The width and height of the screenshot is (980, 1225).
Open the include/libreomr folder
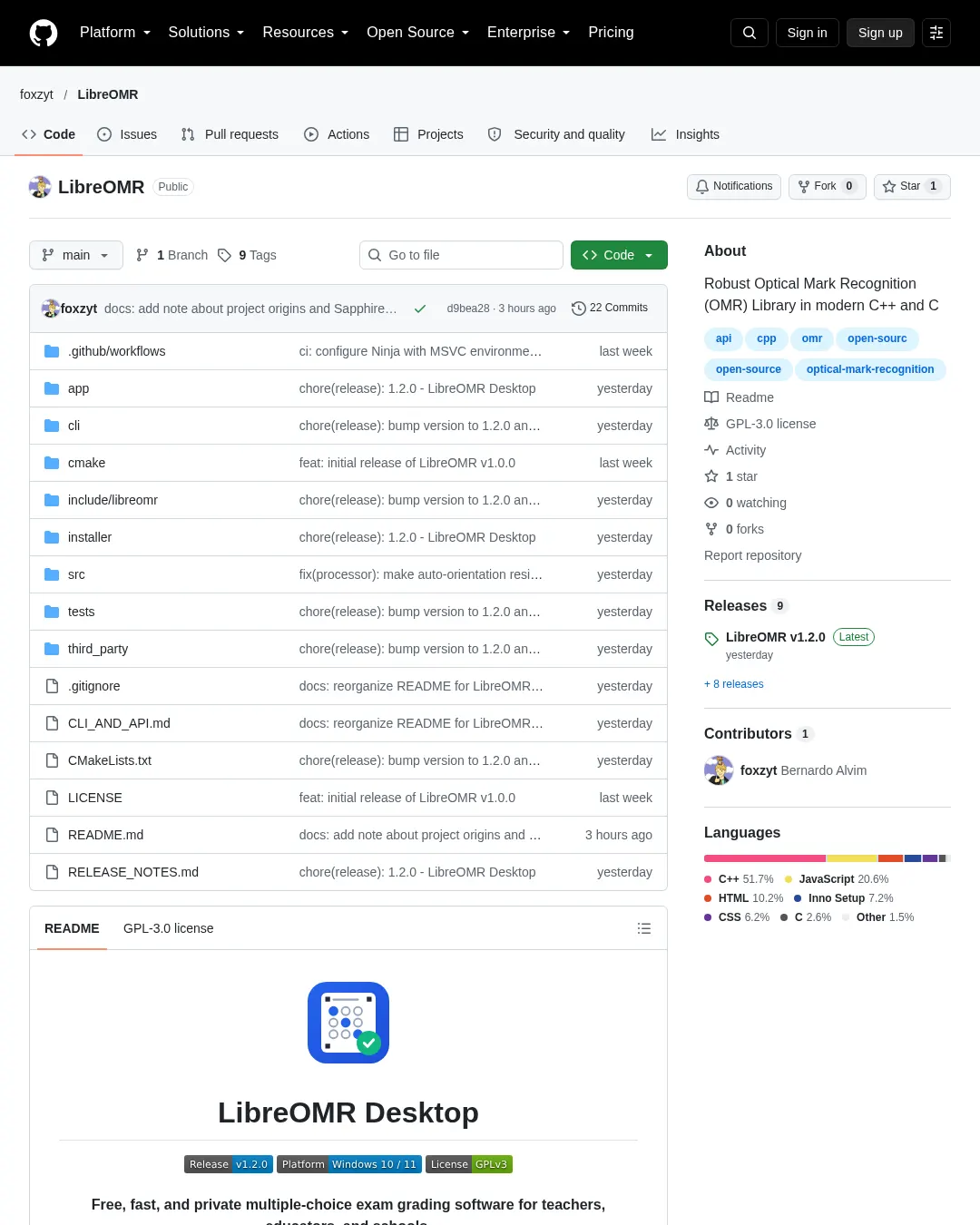(113, 500)
